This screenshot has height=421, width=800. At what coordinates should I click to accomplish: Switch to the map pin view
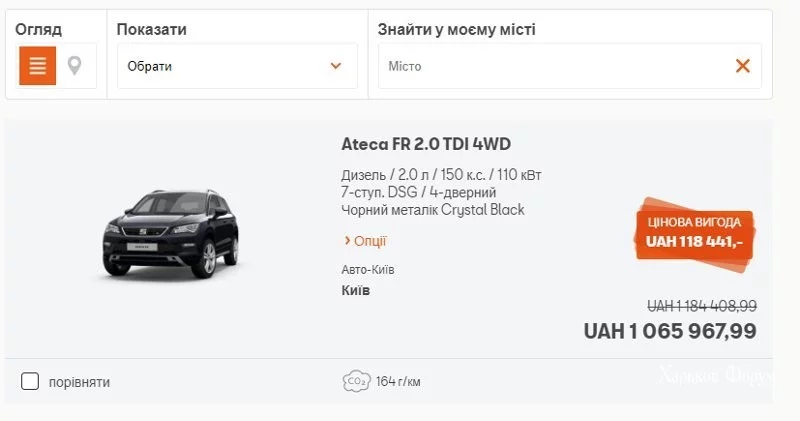coord(75,67)
